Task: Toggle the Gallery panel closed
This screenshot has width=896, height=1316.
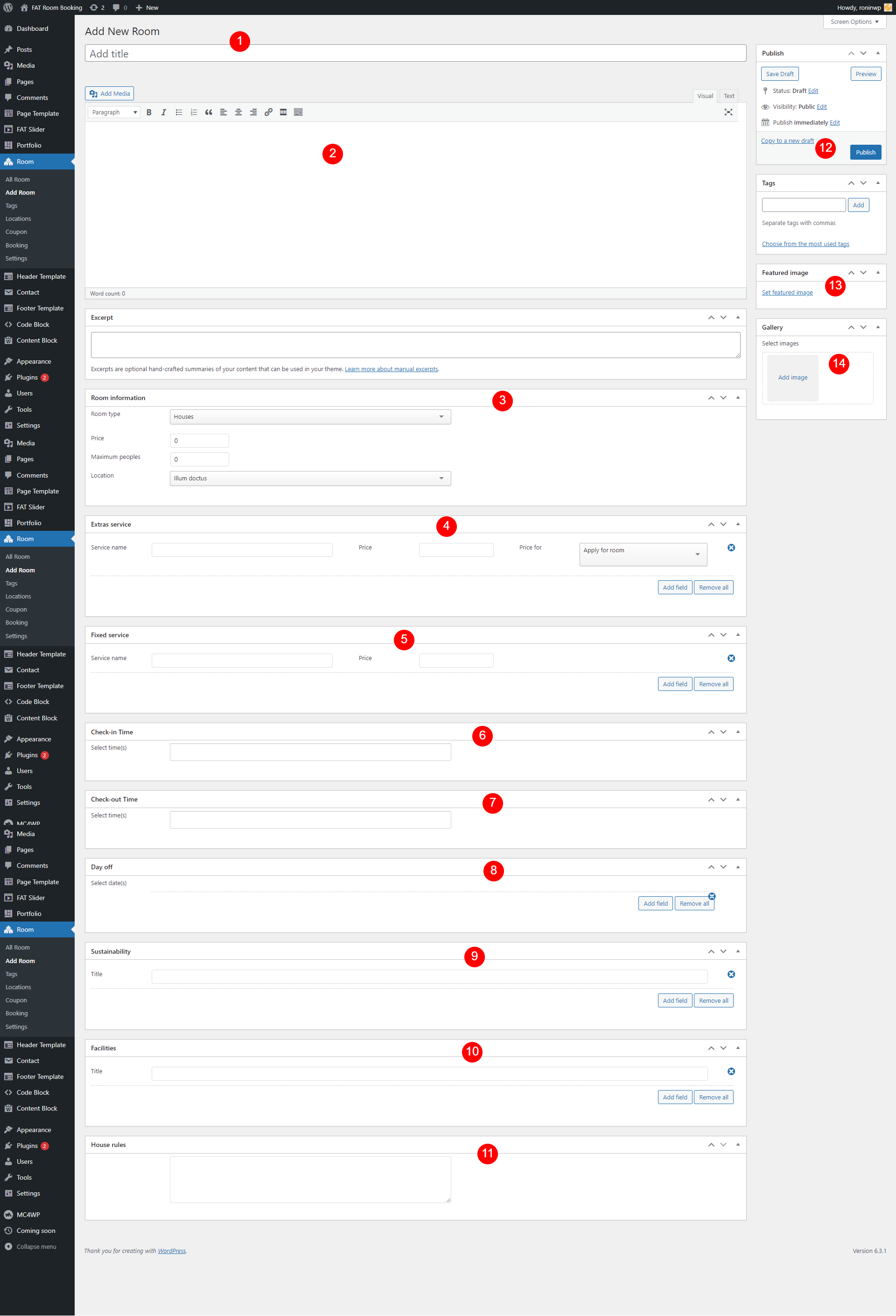Action: [x=877, y=327]
